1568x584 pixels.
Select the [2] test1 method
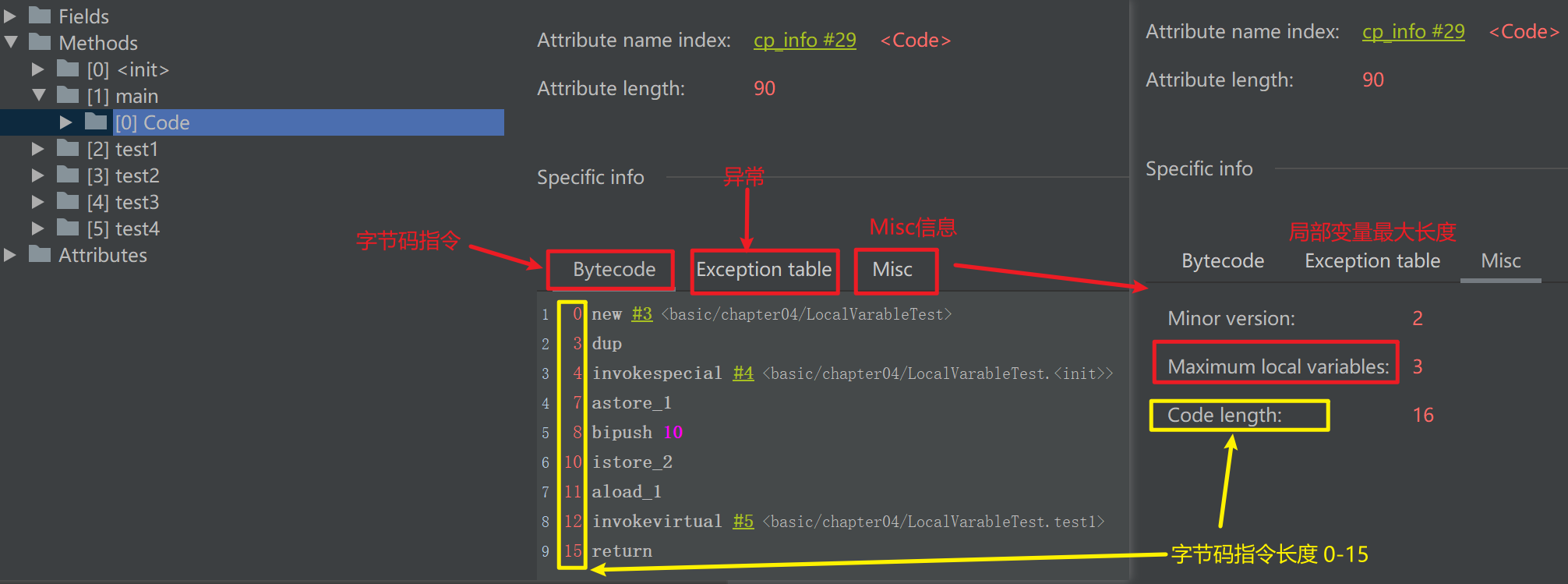tap(122, 149)
